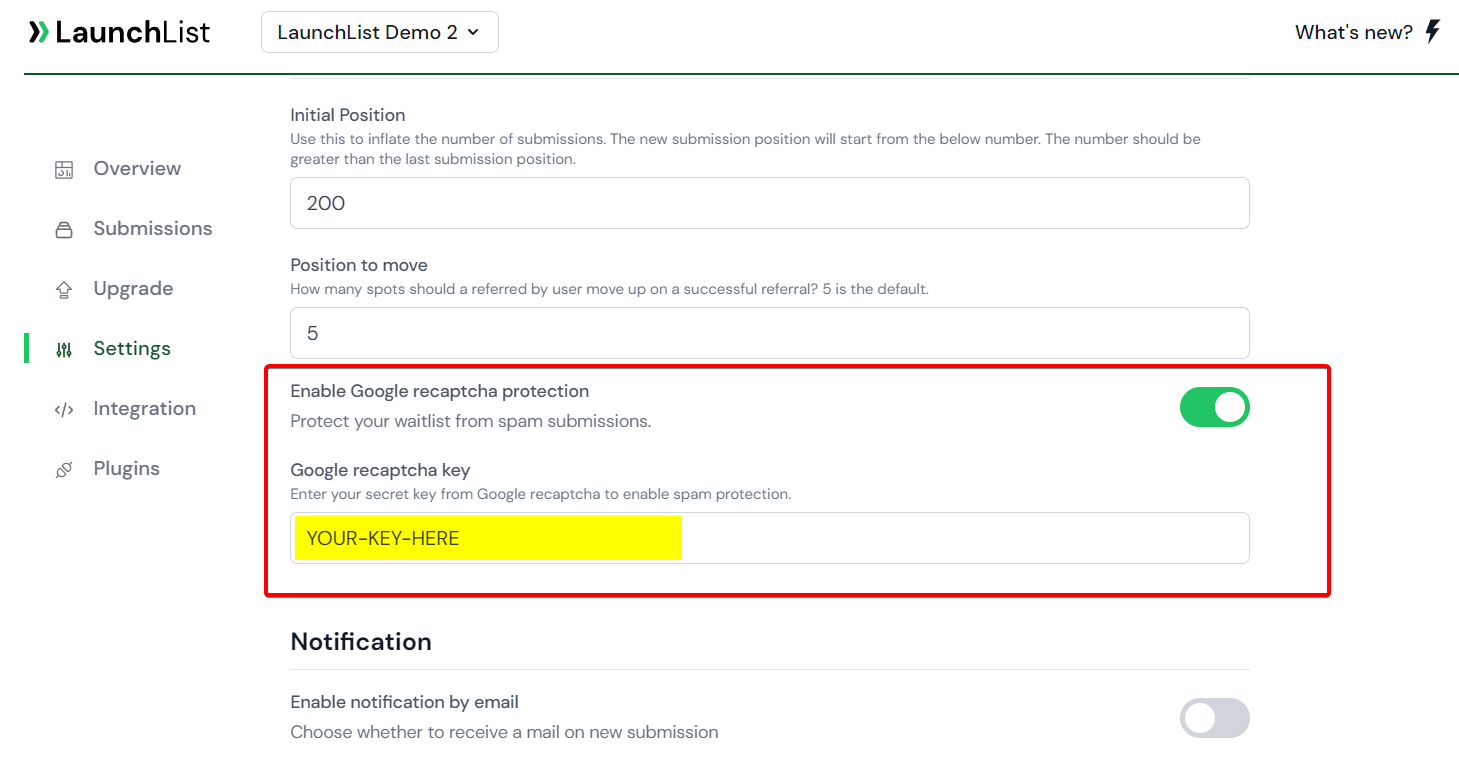Select the Submissions inbox icon
Image resolution: width=1459 pixels, height=780 pixels.
point(63,228)
